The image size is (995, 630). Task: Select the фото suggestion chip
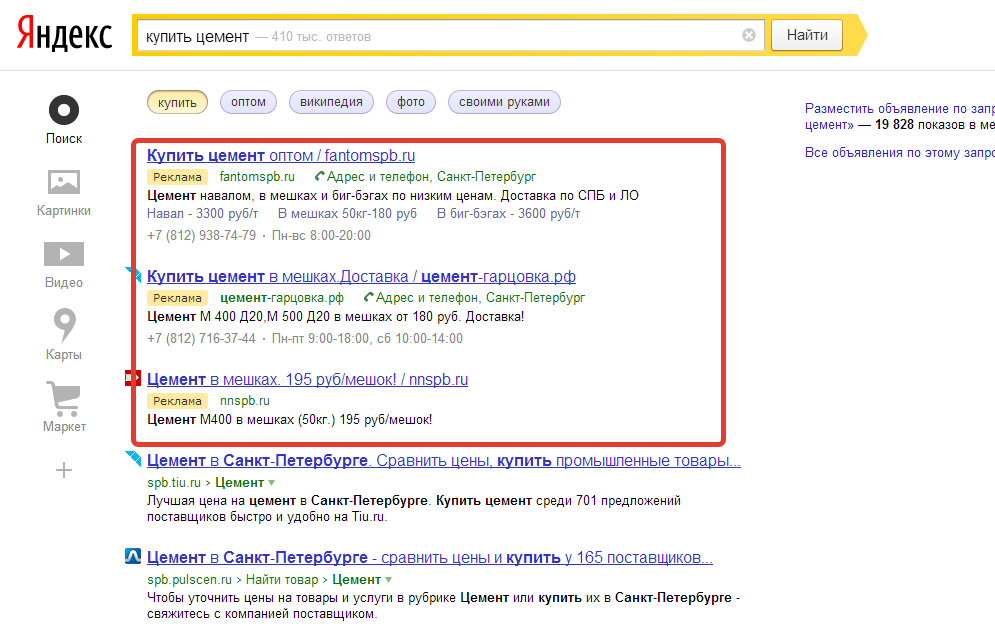pos(411,102)
